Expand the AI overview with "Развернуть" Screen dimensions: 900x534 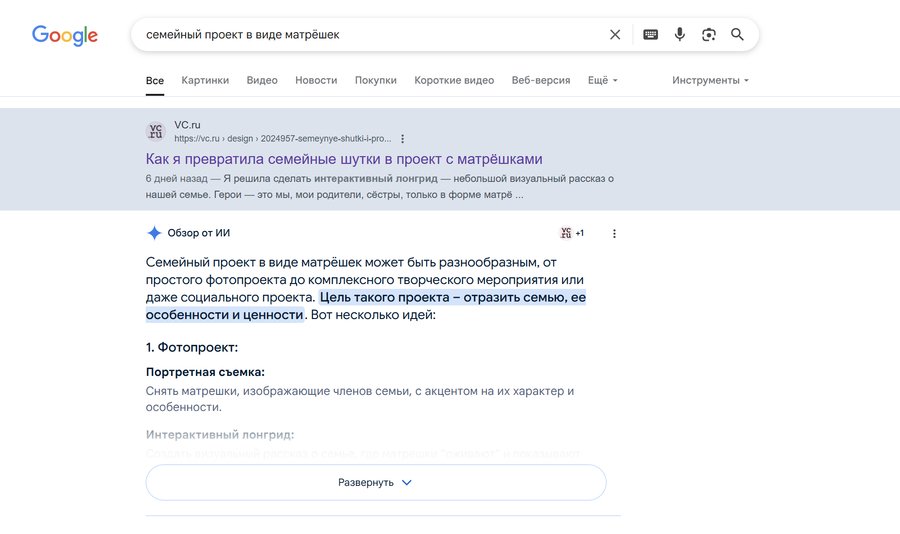pyautogui.click(x=375, y=482)
